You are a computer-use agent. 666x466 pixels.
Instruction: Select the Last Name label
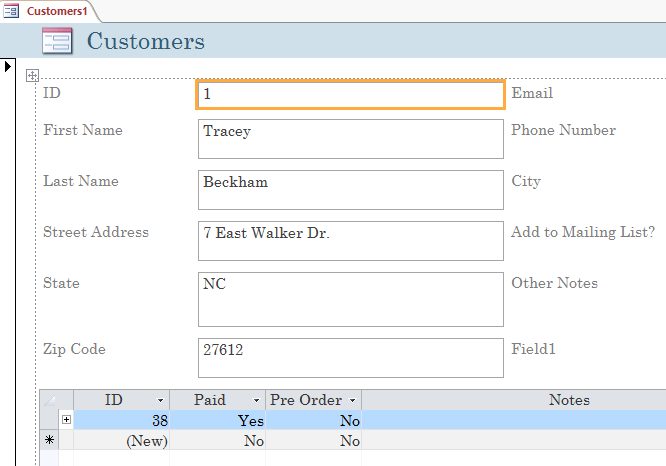coord(81,181)
